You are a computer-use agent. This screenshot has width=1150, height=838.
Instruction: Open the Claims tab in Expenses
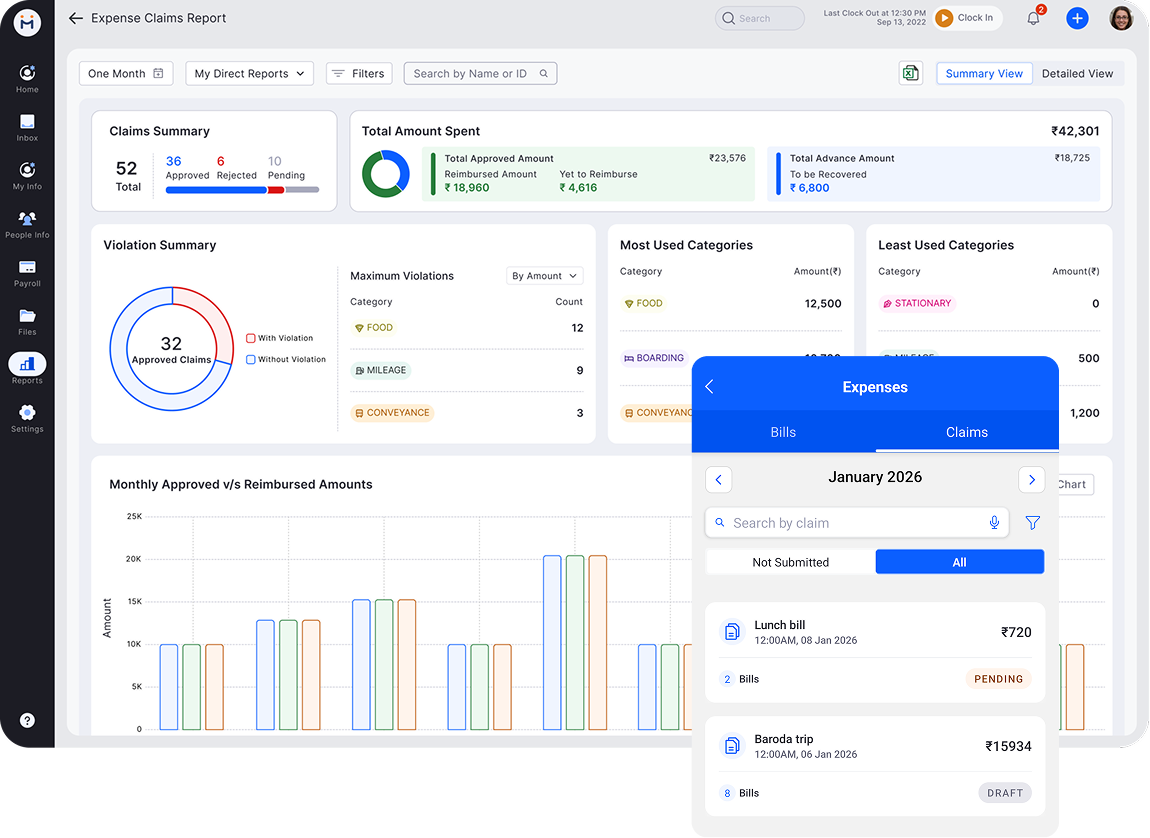coord(967,432)
